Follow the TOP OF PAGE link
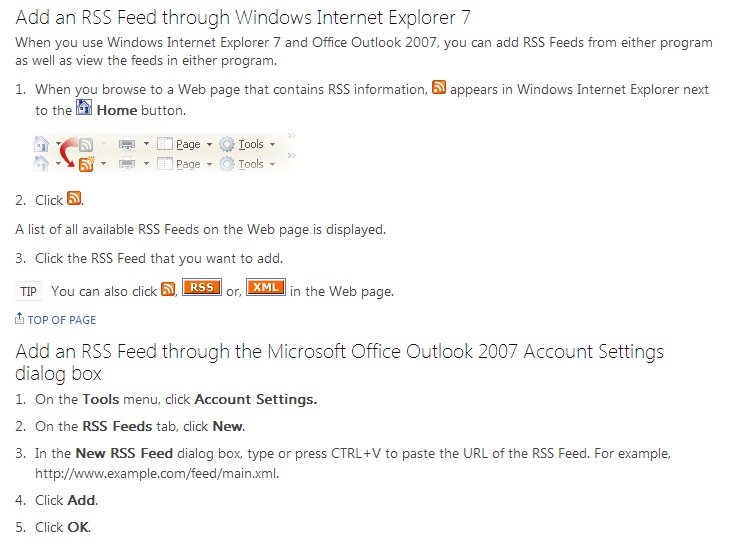Screen dimensions: 739x547 (x=62, y=320)
